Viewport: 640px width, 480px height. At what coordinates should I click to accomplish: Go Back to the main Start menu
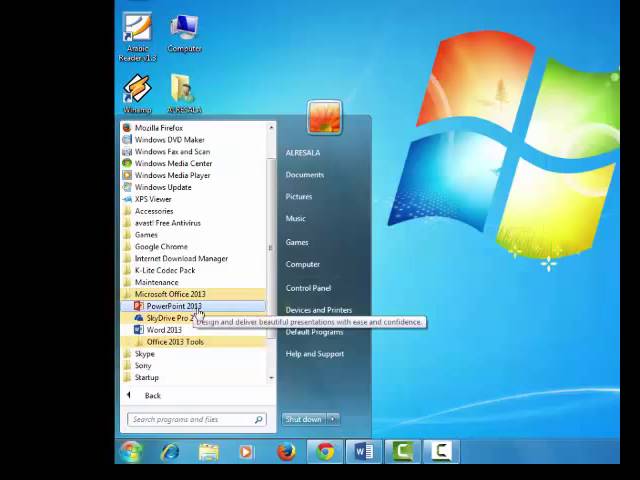point(153,396)
